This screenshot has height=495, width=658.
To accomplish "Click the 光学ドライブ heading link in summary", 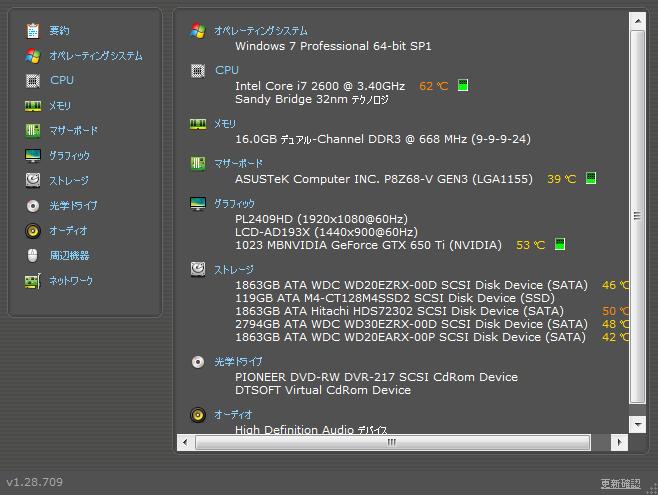I will 238,362.
